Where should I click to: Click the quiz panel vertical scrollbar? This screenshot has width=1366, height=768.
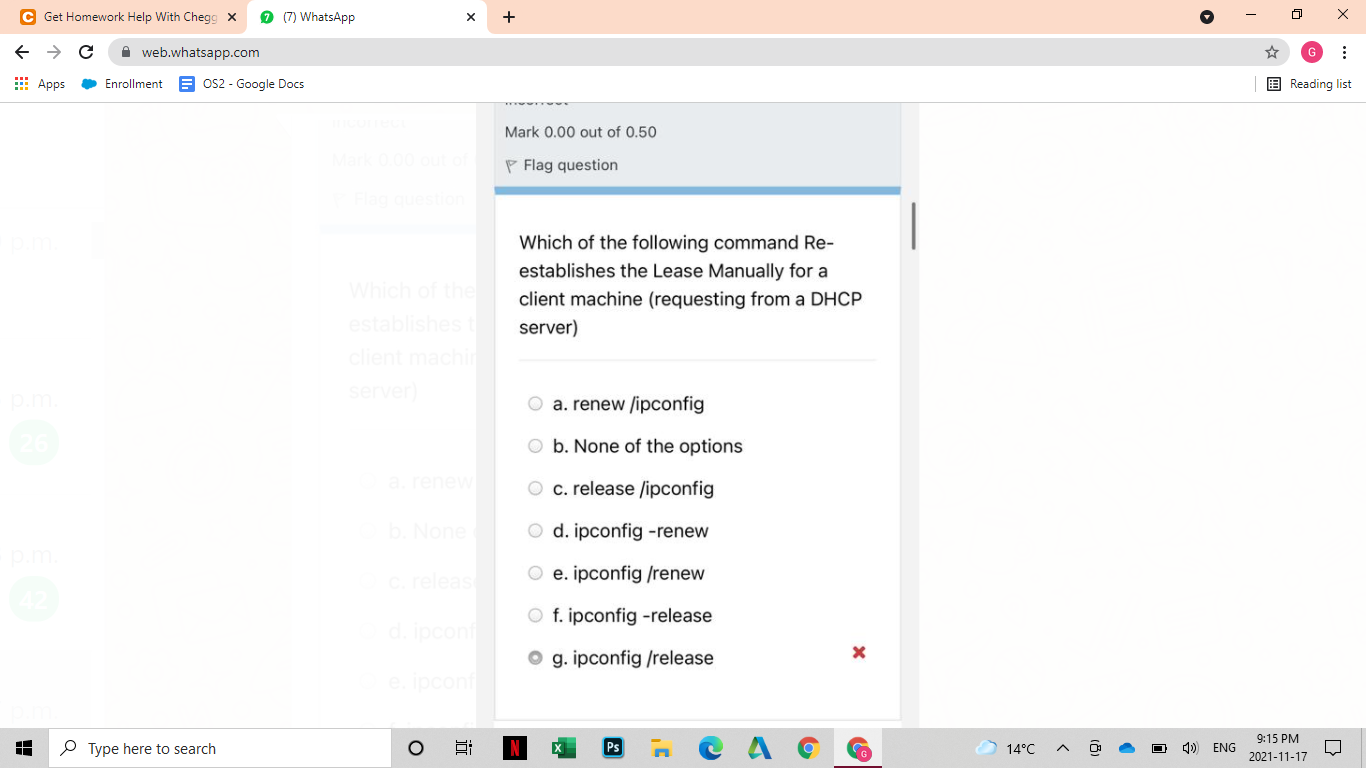(913, 225)
